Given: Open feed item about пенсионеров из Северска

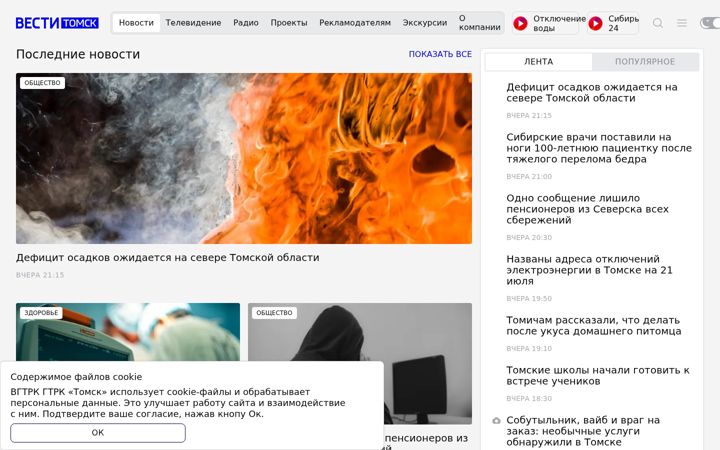Looking at the screenshot, I should click(587, 209).
